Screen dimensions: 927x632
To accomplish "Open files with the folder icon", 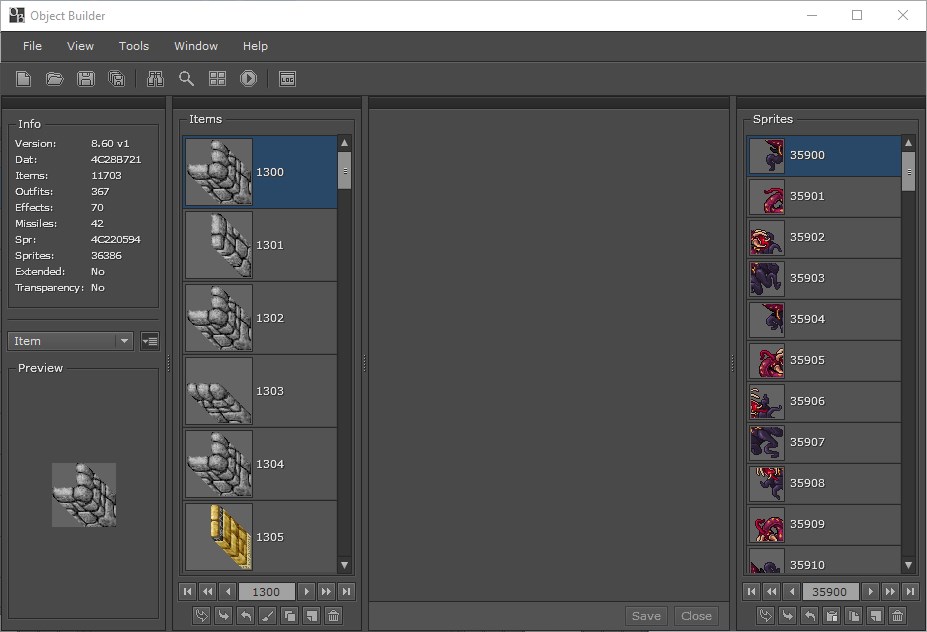I will tap(54, 79).
